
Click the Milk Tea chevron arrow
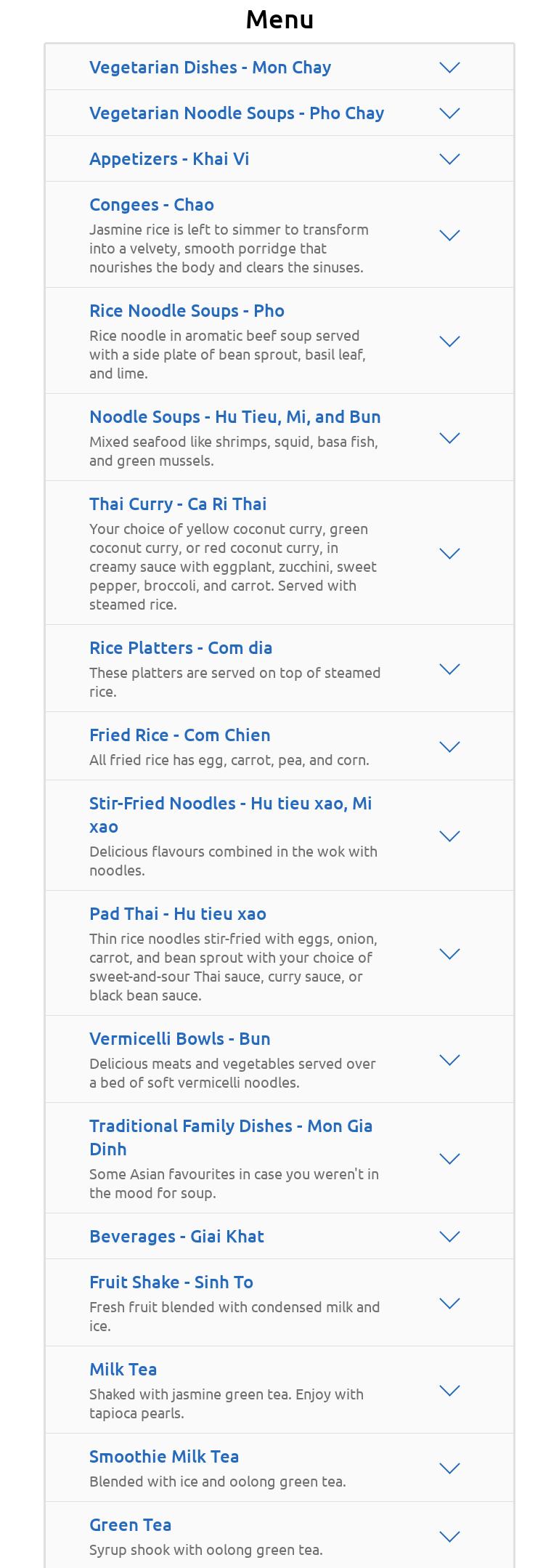pyautogui.click(x=449, y=1391)
